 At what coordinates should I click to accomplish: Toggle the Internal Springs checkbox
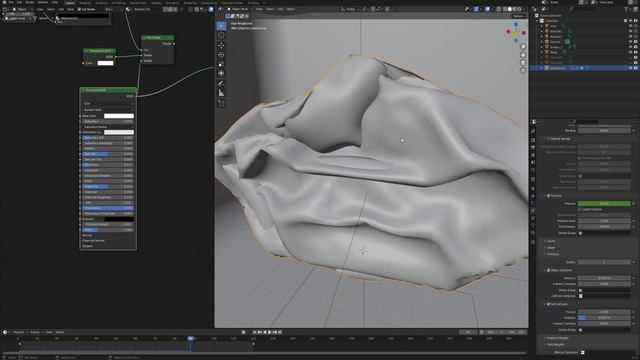pos(549,139)
